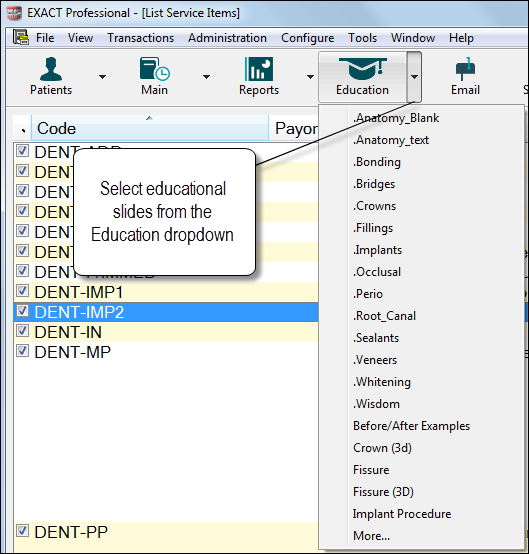Expand the Patients dropdown arrow
Viewport: 529px width, 554px height.
(102, 77)
